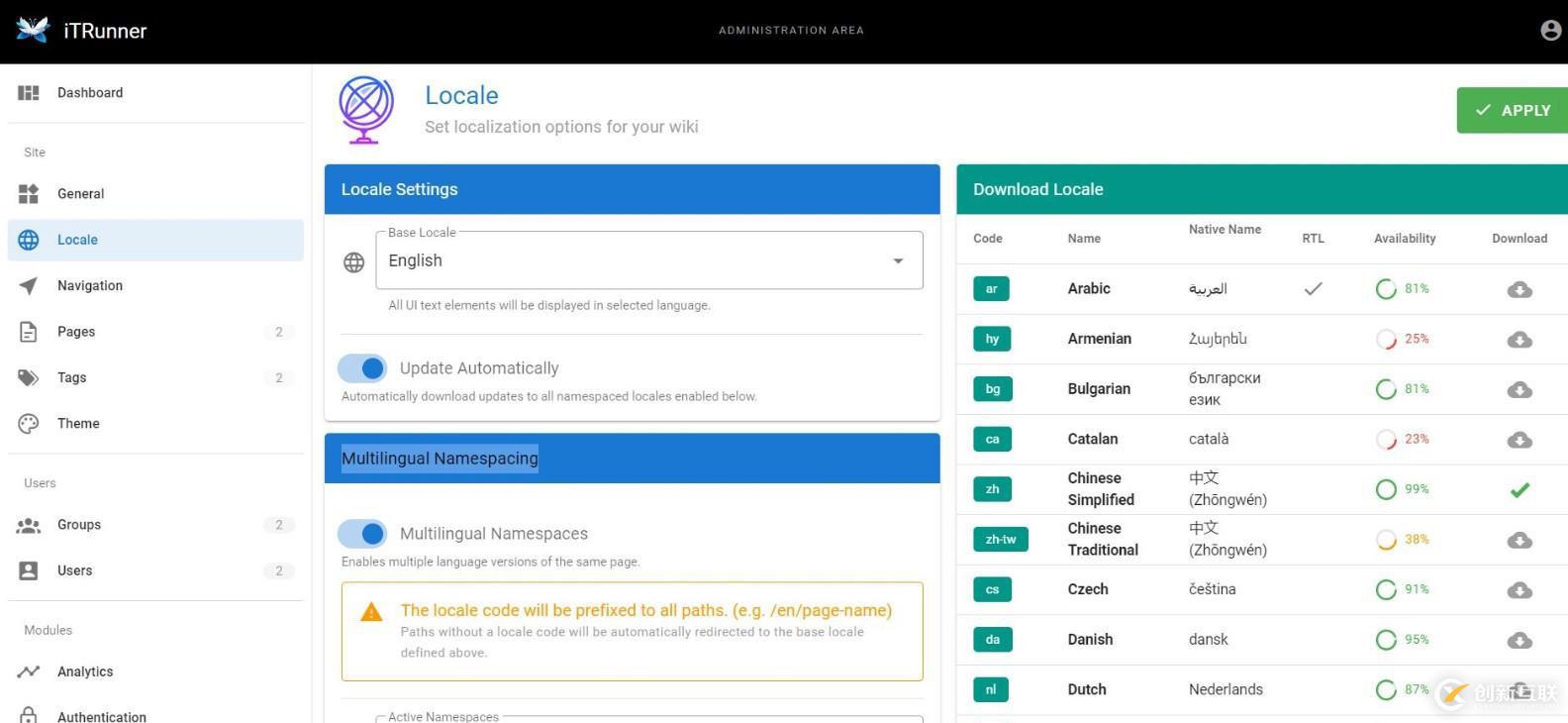This screenshot has width=1568, height=723.
Task: Select the 'zh-tw' locale code badge
Action: [1000, 540]
